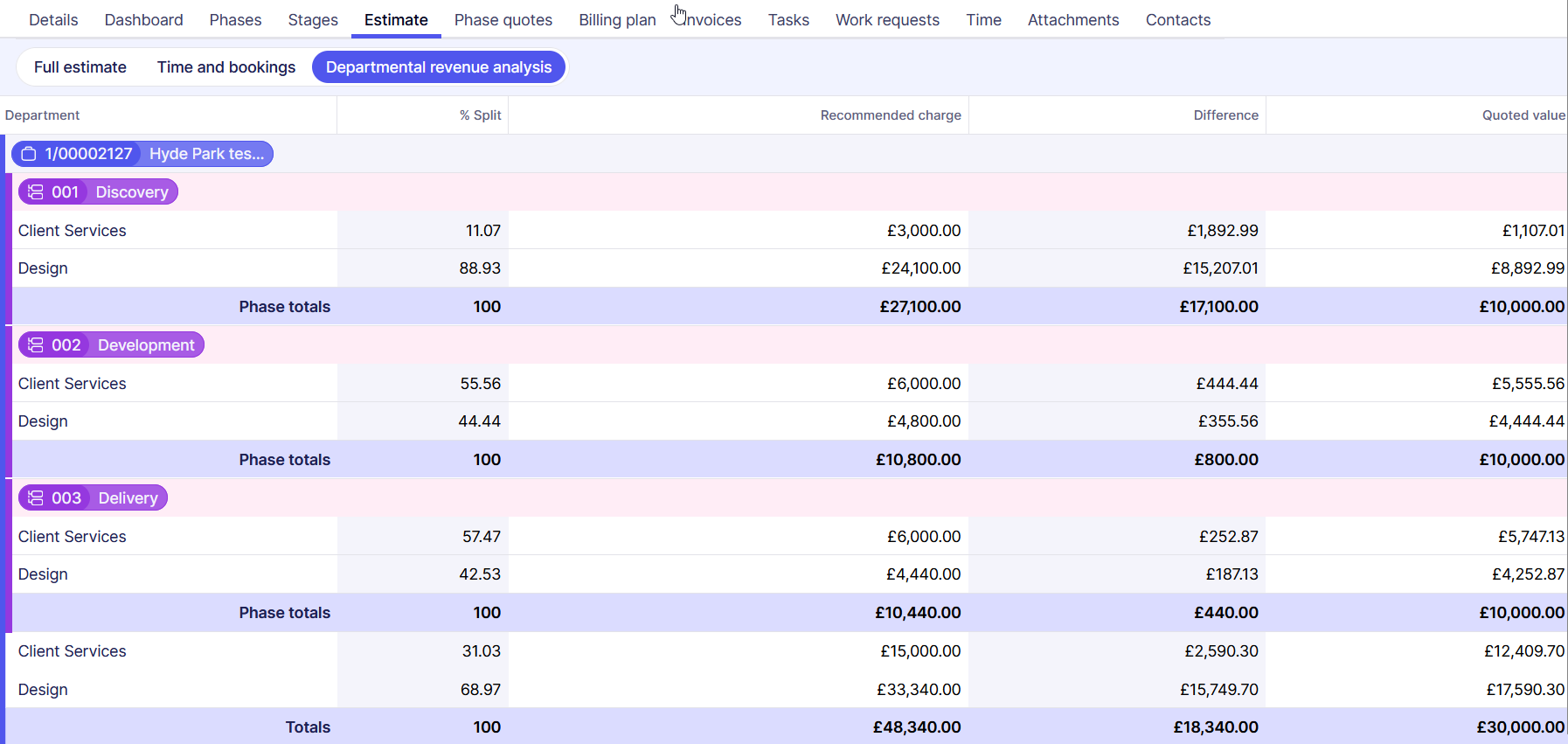Open the Details tab
1568x744 pixels.
click(53, 20)
